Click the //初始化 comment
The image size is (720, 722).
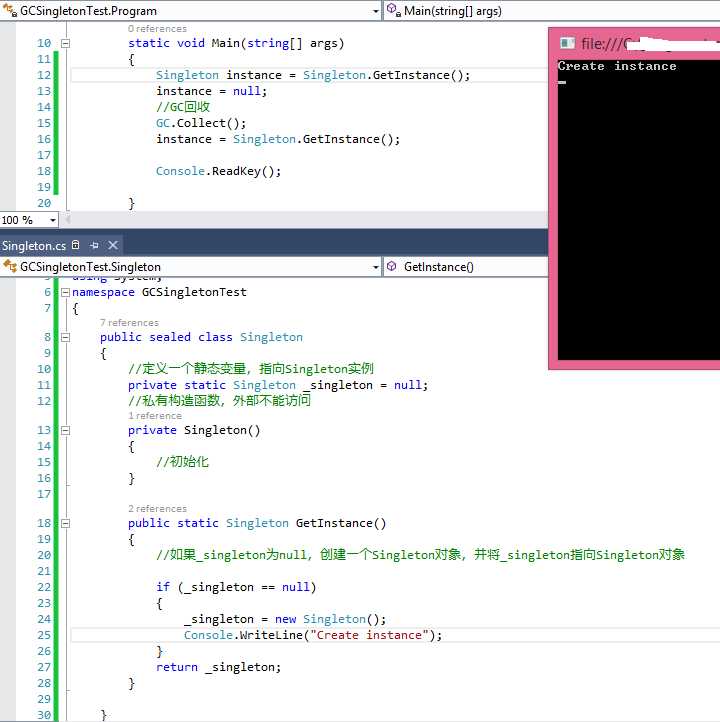click(183, 461)
